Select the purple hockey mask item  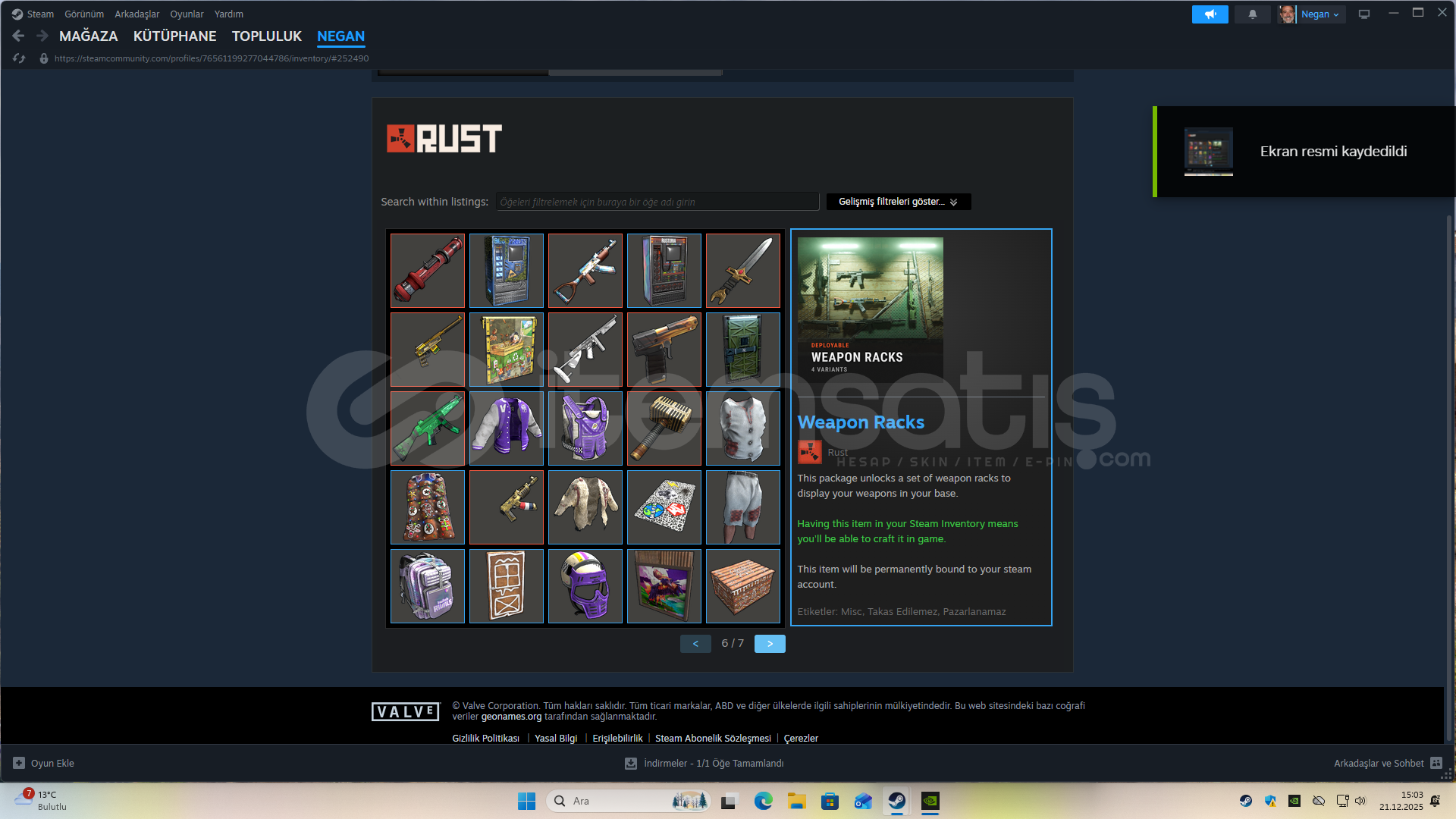(x=585, y=586)
